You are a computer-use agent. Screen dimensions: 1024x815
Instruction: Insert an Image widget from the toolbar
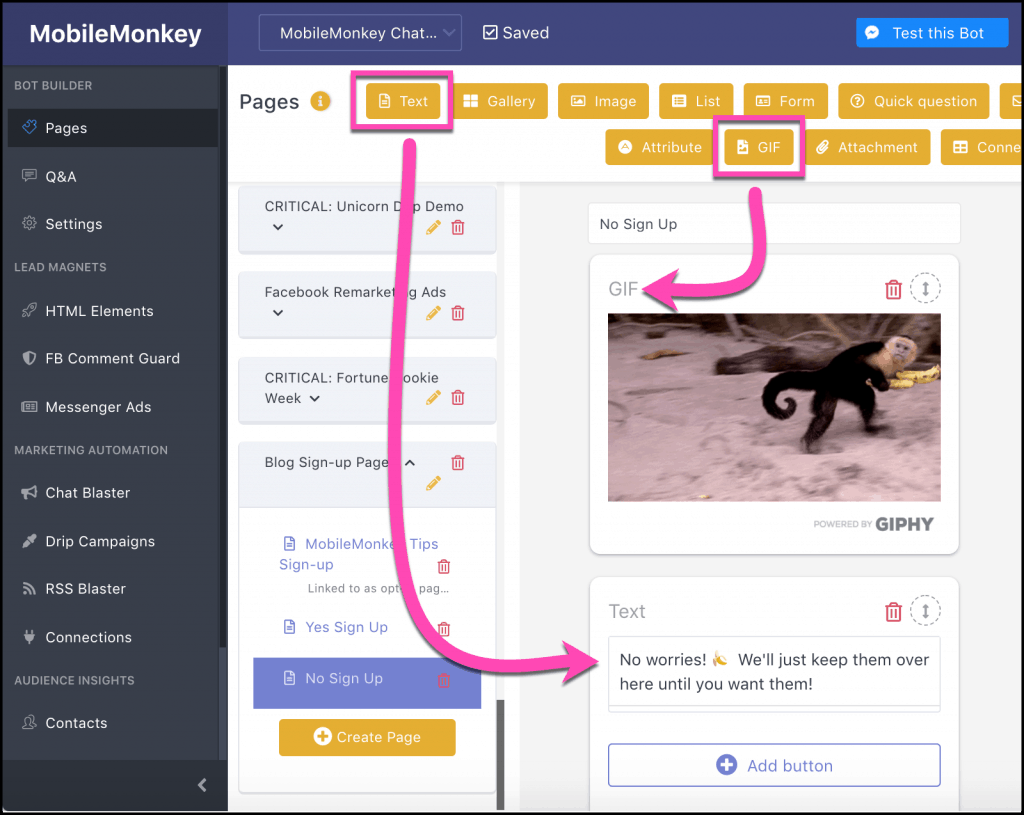pos(603,101)
